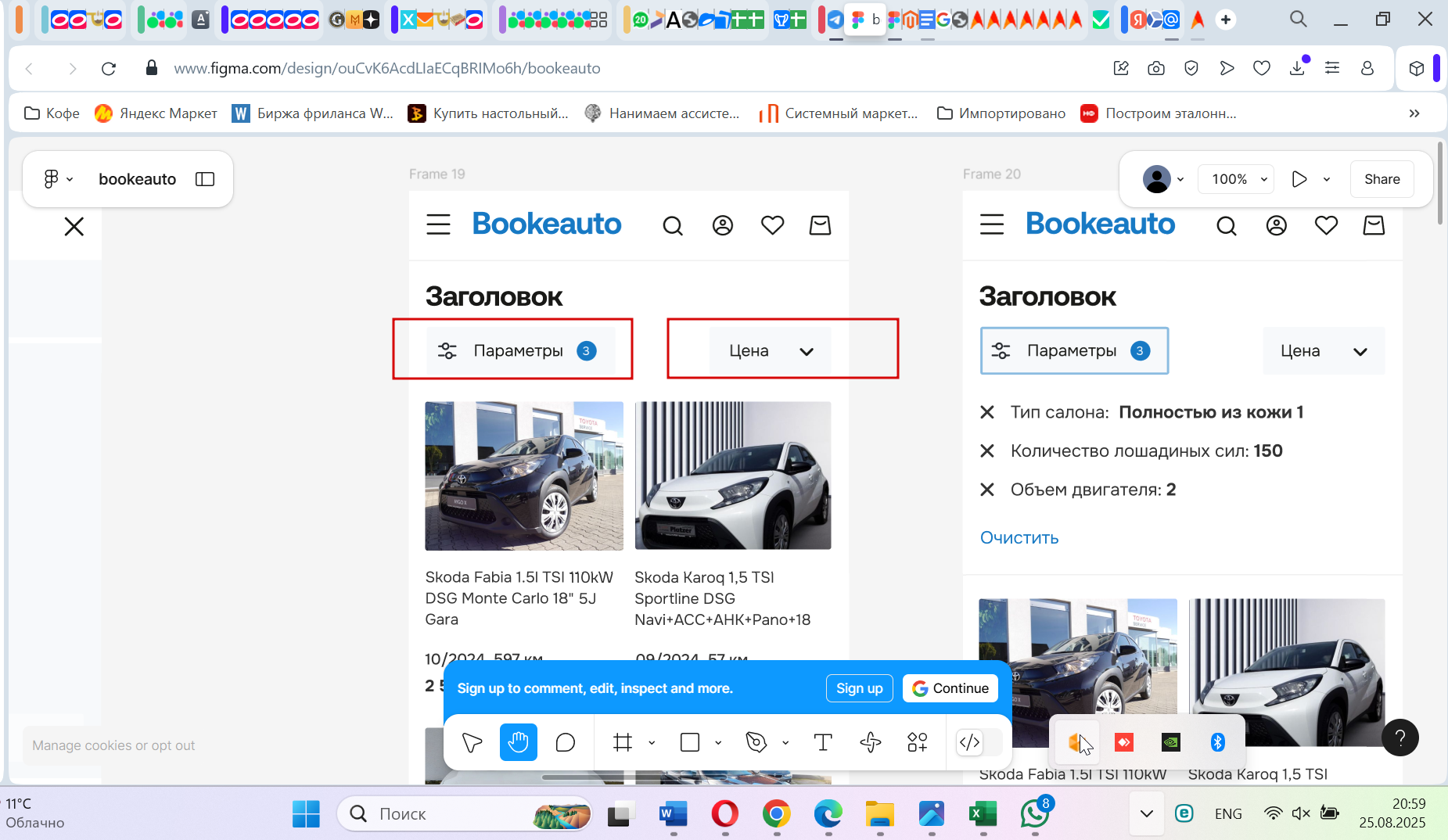Click Manage cookies or opt out link
Image resolution: width=1448 pixels, height=840 pixels.
pyautogui.click(x=113, y=745)
